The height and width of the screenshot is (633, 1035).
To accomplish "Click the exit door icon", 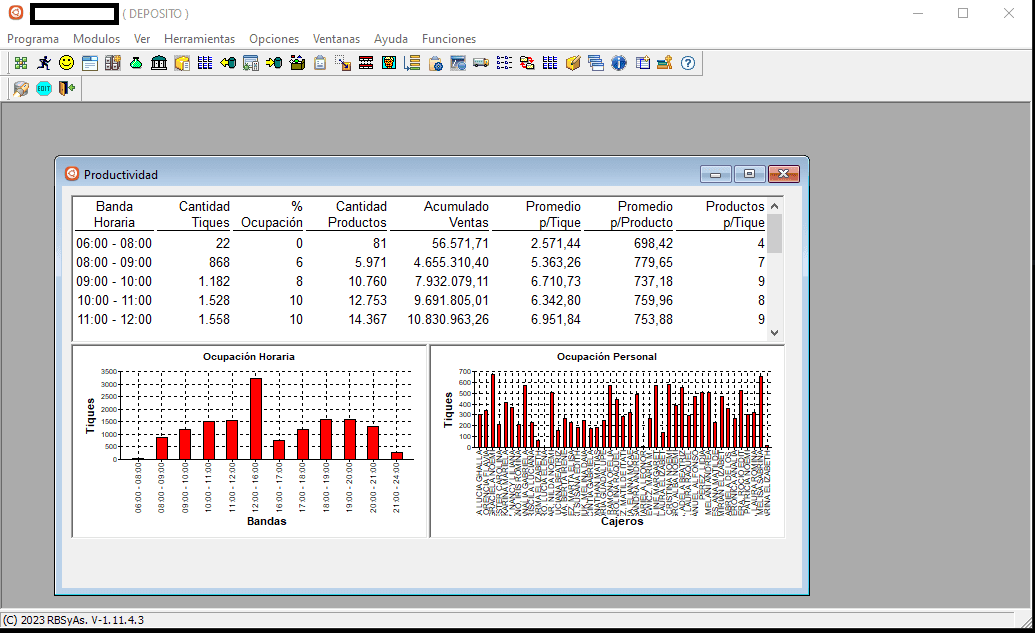I will point(67,88).
